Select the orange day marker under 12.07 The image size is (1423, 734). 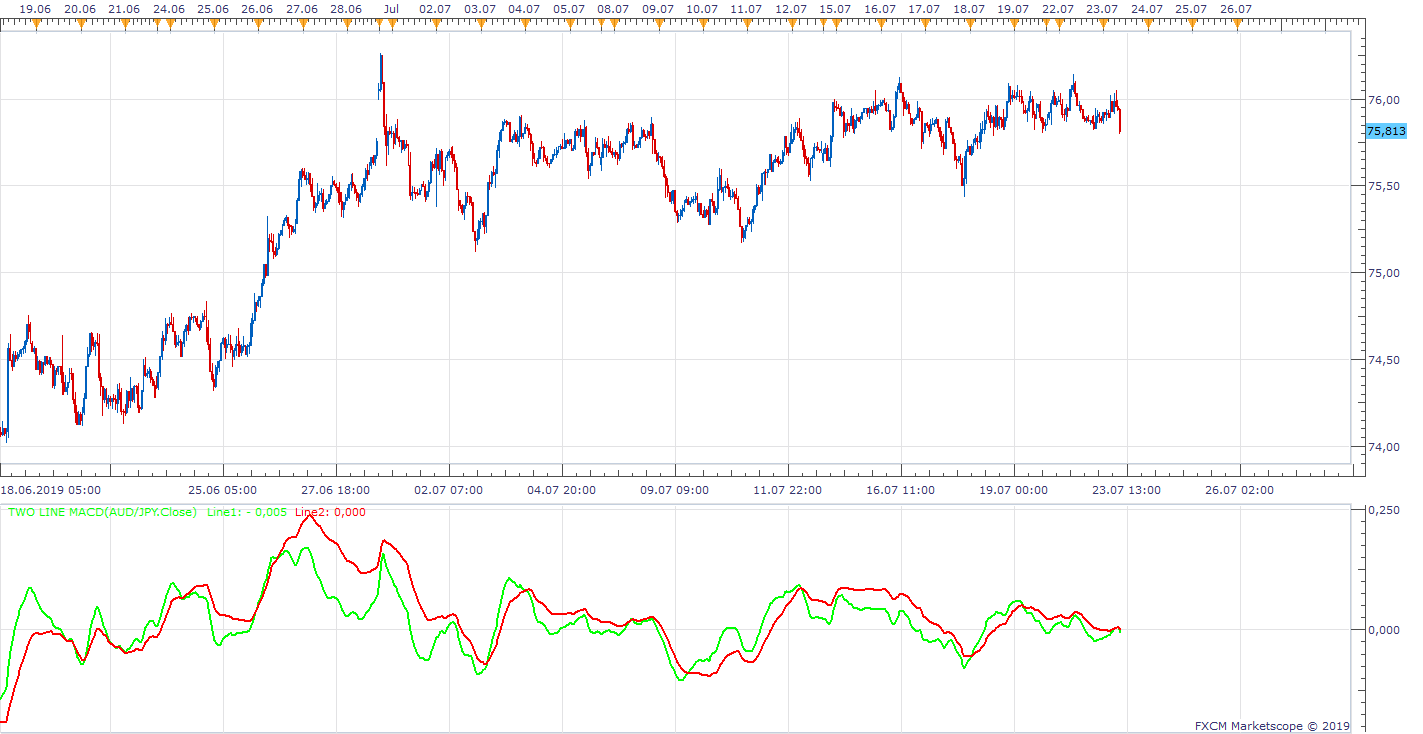click(x=791, y=25)
